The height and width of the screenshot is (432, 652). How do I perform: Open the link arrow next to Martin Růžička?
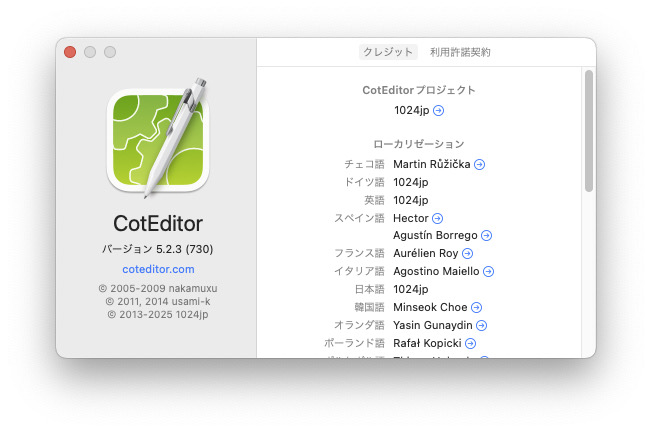coord(479,164)
